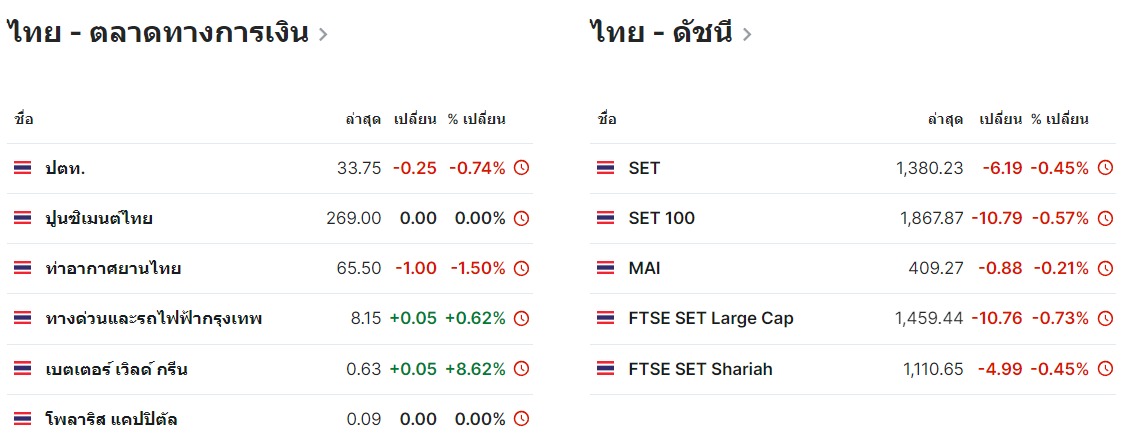Click the clock icon in MAI row
This screenshot has width=1125, height=441.
tap(1105, 268)
